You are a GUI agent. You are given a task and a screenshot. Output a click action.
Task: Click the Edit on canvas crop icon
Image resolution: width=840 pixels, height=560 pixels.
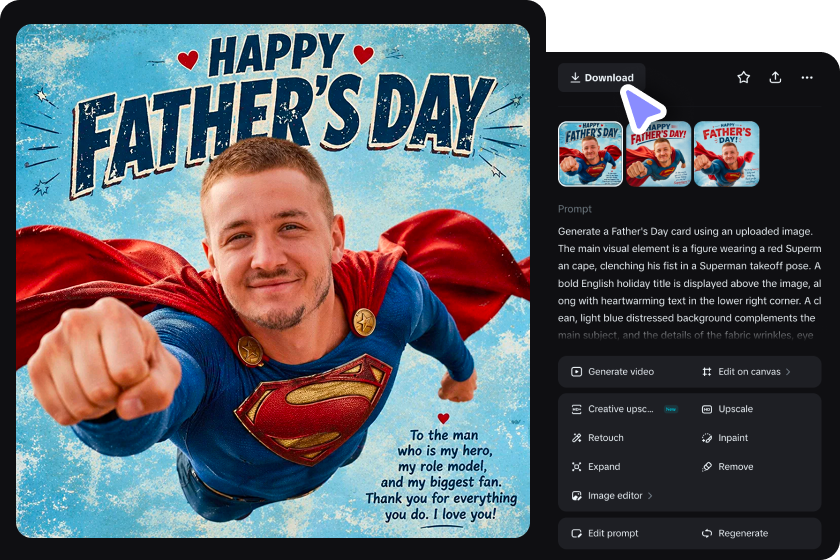[707, 371]
